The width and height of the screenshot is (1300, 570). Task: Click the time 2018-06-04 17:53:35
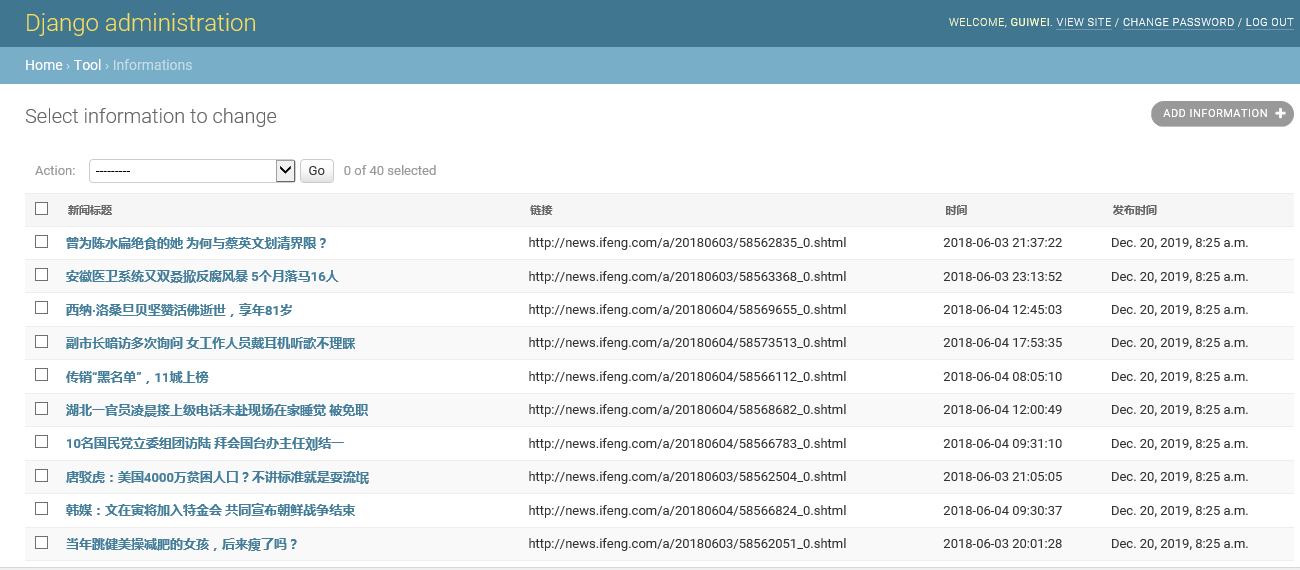1002,343
